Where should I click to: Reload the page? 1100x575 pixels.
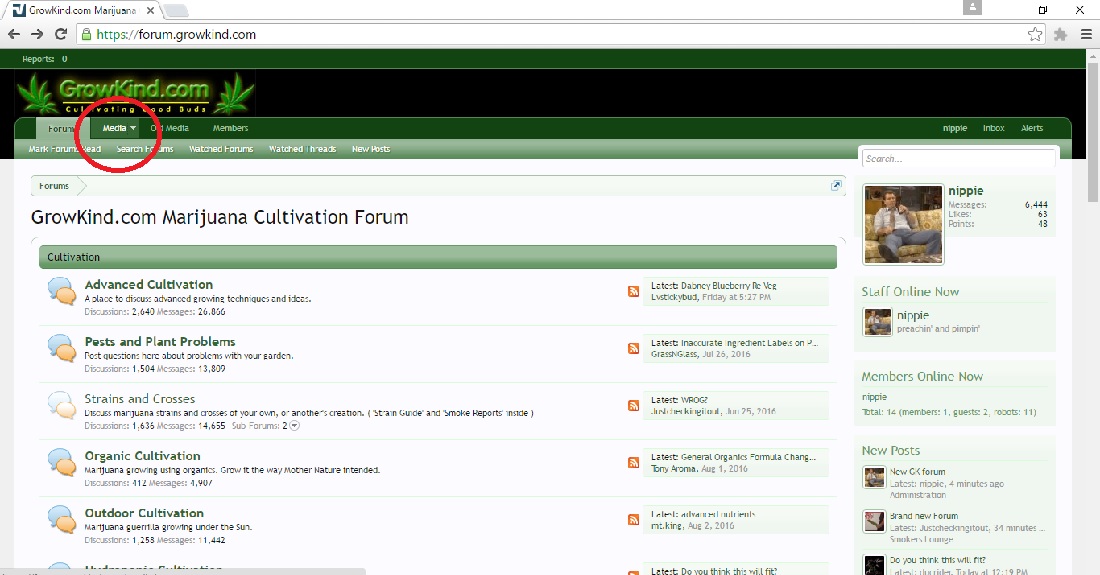[x=61, y=34]
